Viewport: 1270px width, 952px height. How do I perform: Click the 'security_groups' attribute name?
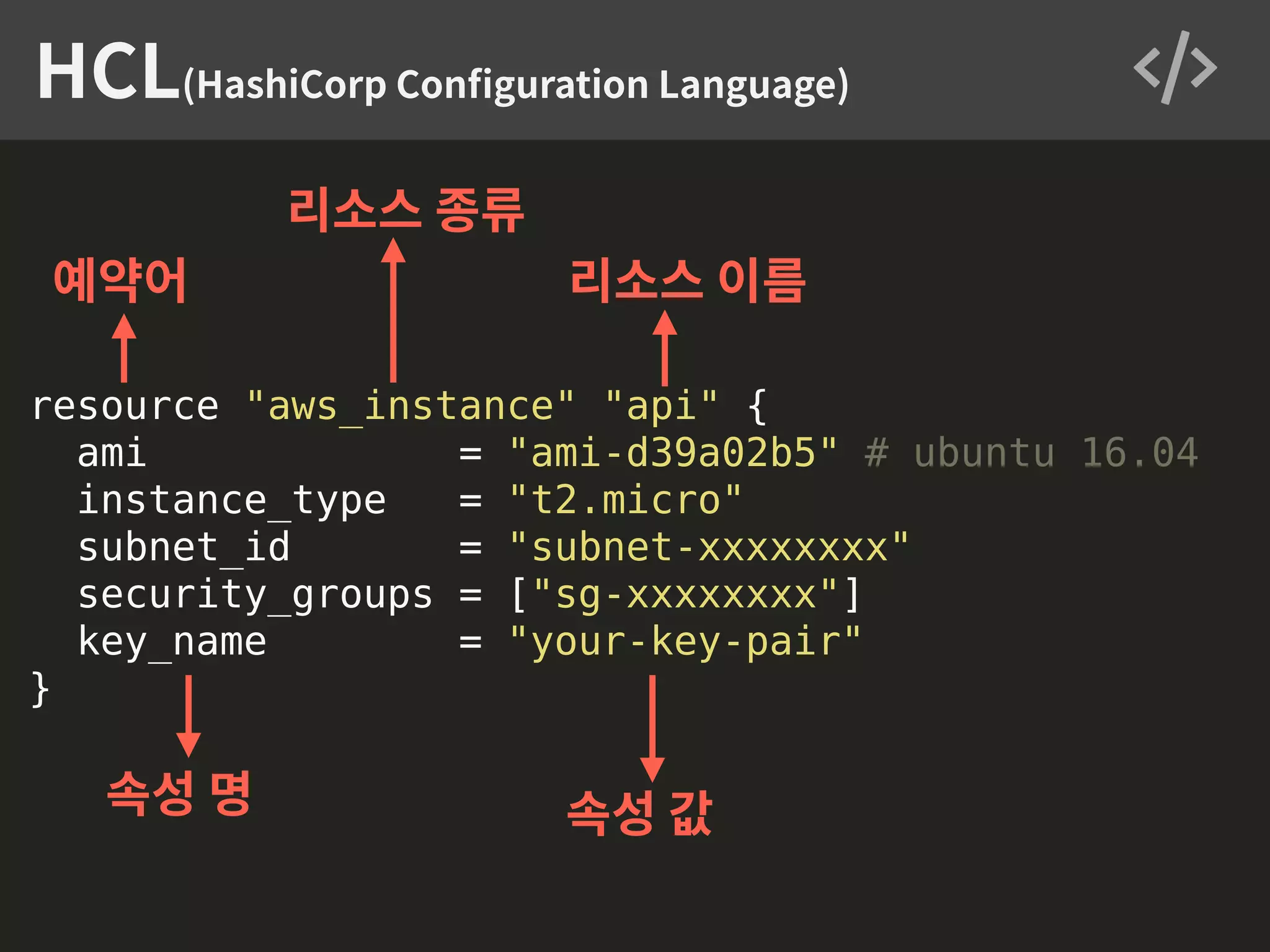(255, 596)
